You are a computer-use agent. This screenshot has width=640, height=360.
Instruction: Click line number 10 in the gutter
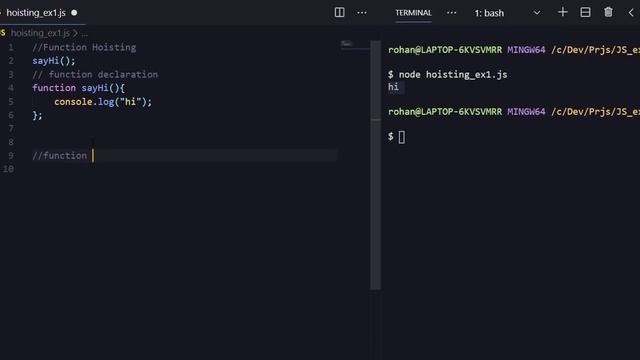(x=9, y=169)
